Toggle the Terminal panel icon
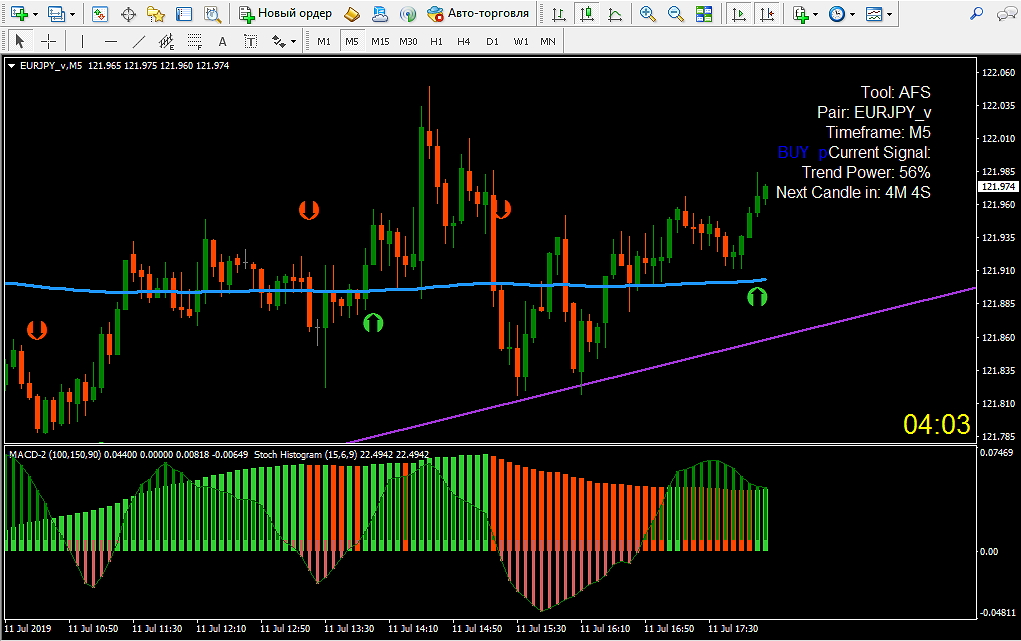 [184, 14]
